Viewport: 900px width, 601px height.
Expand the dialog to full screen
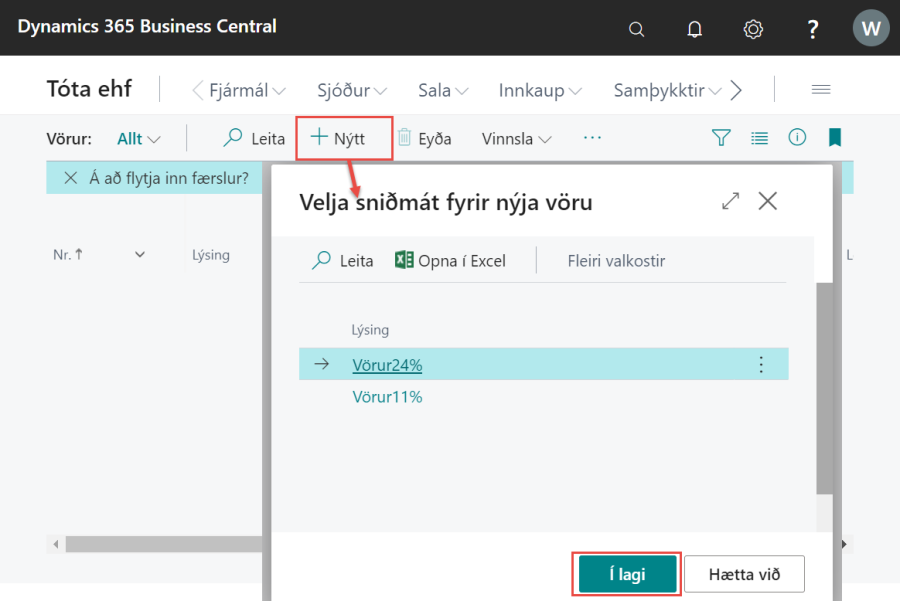point(731,201)
